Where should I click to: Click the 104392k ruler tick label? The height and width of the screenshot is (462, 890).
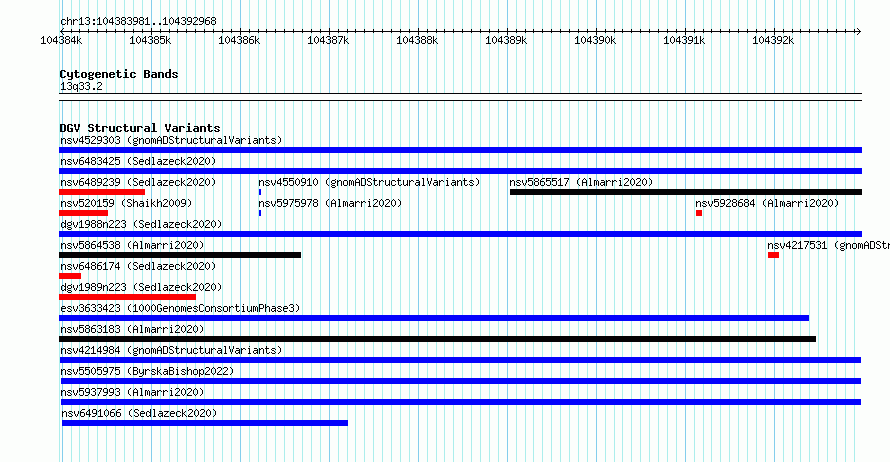tap(773, 40)
